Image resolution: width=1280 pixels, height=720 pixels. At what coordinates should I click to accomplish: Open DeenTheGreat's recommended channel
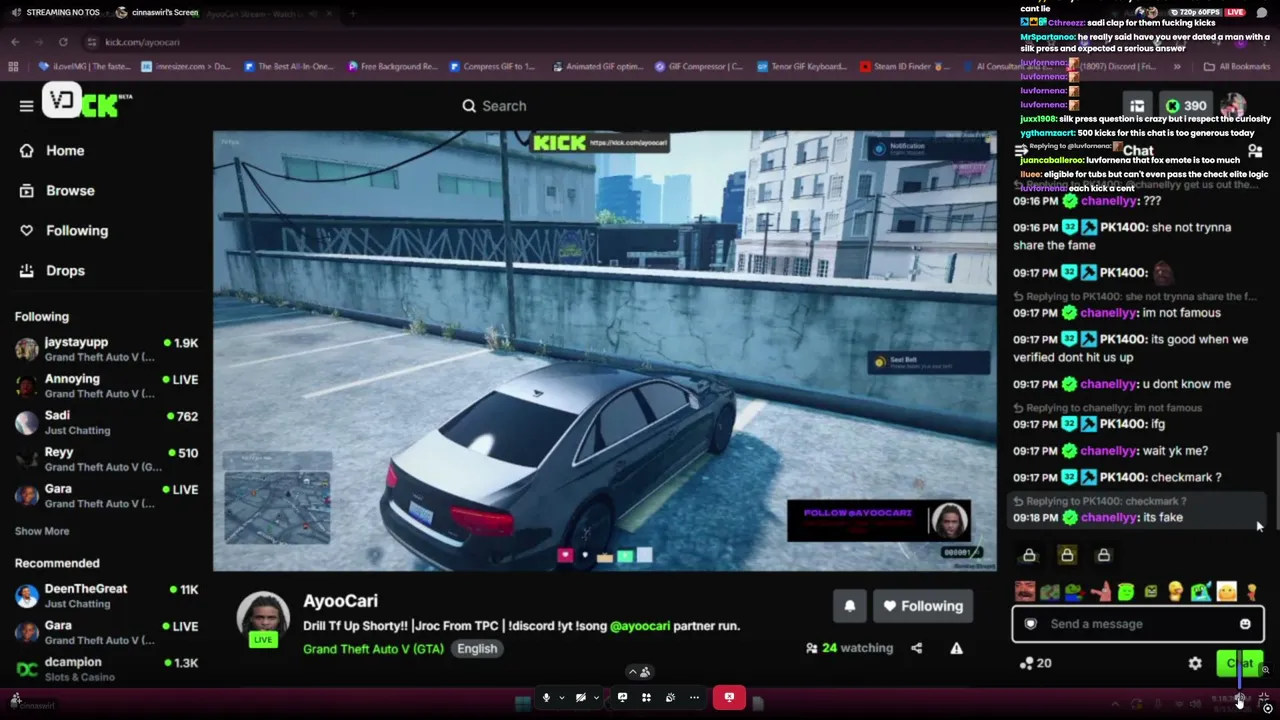(106, 596)
